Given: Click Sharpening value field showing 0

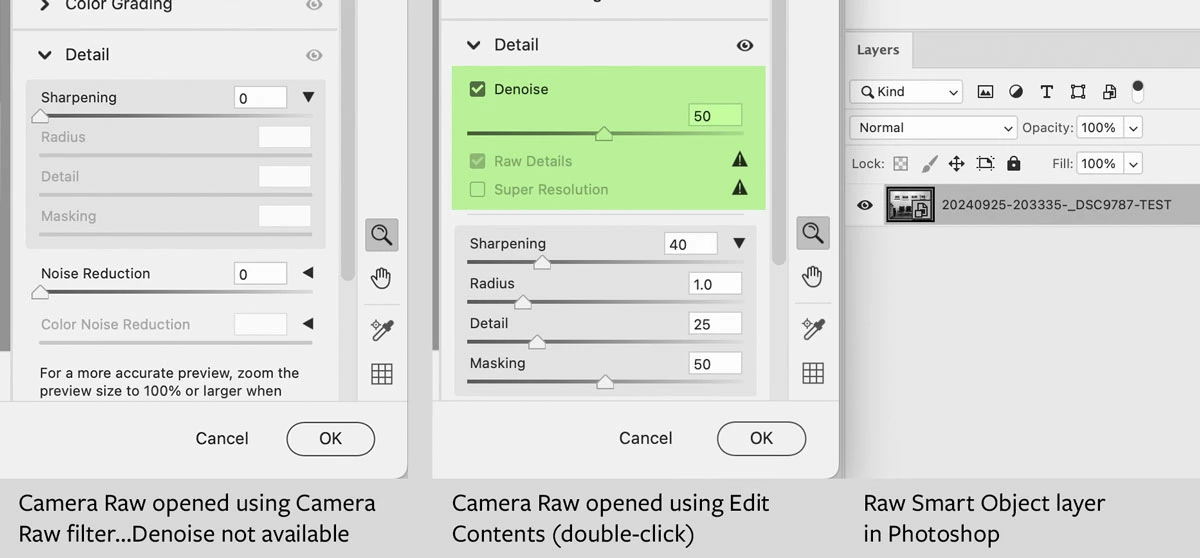Looking at the screenshot, I should tap(260, 97).
